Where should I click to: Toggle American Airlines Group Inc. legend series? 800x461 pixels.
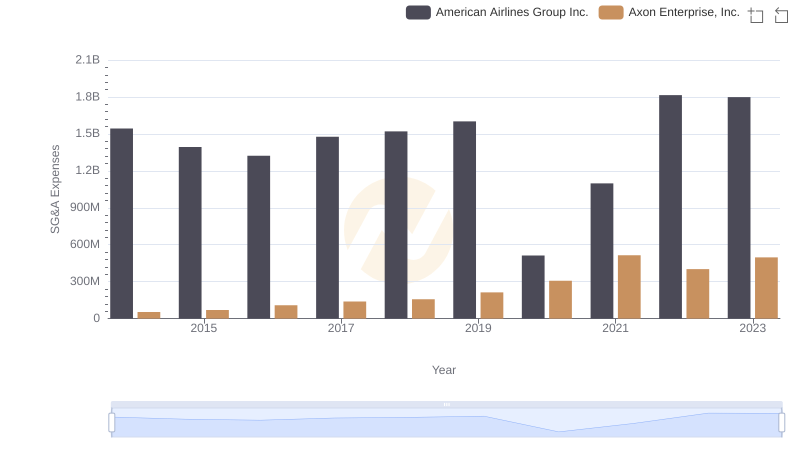(497, 12)
